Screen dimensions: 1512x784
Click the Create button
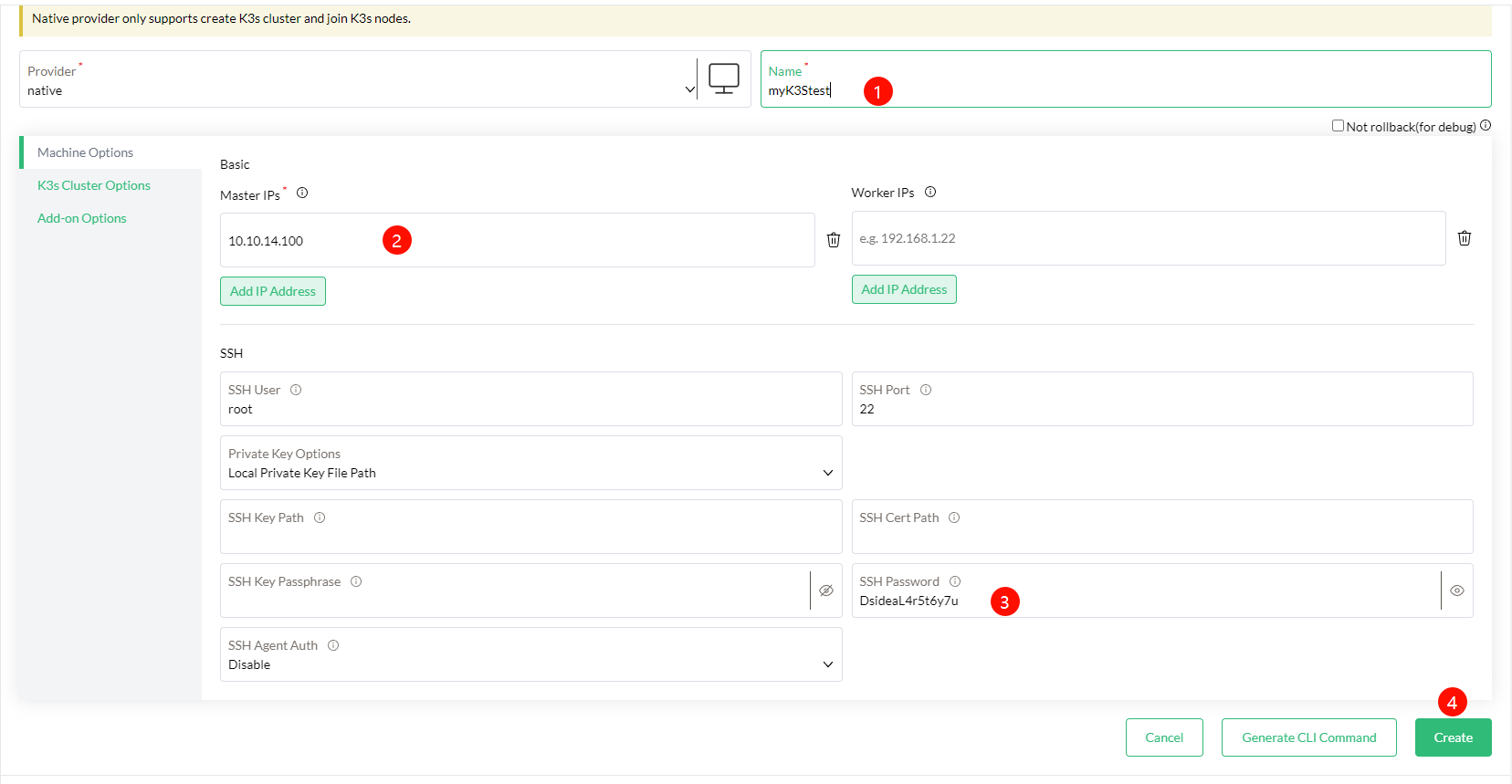1454,737
